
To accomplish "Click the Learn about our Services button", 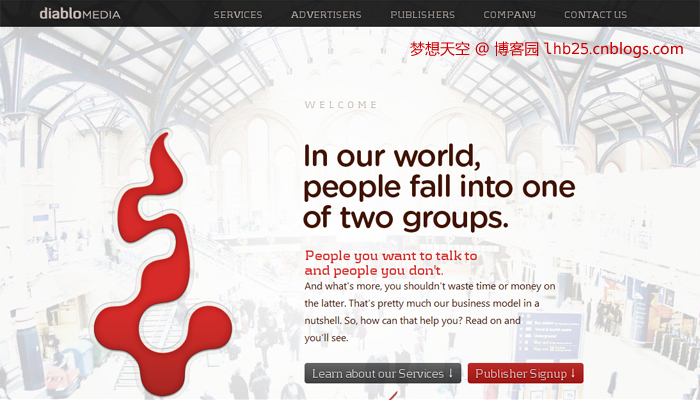I will coord(383,373).
